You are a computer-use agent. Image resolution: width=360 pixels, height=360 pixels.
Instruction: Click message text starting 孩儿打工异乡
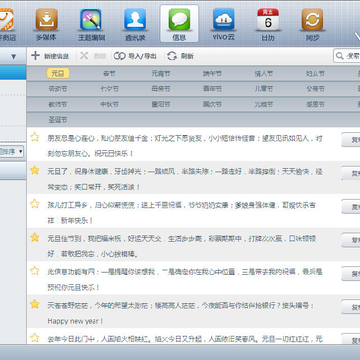point(182,213)
